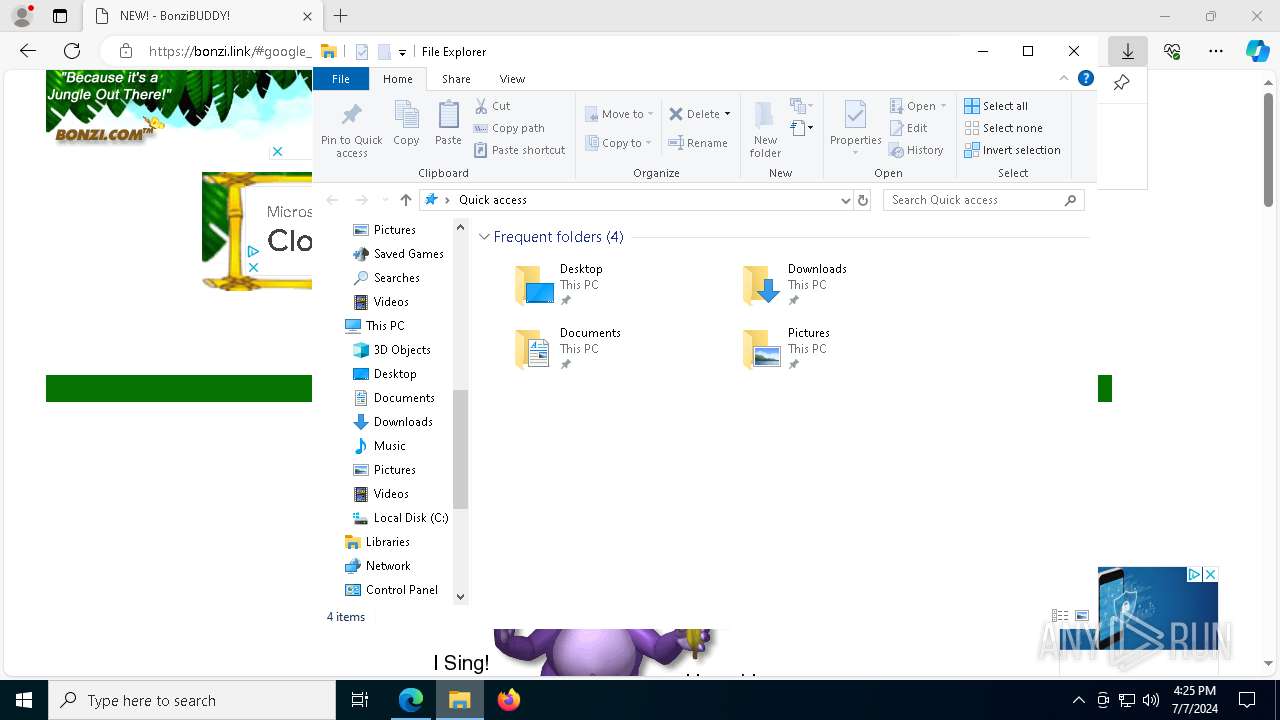This screenshot has width=1280, height=720.
Task: Open Edge Copilot sidebar icon
Action: click(1257, 51)
